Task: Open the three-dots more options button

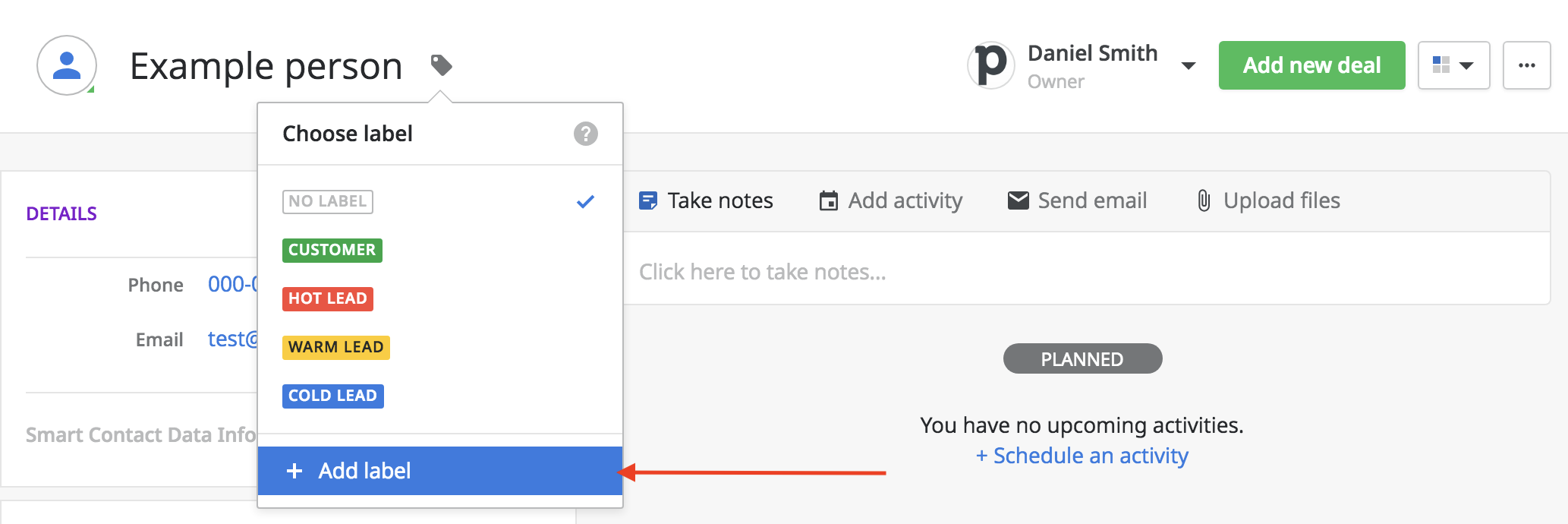Action: [x=1526, y=65]
